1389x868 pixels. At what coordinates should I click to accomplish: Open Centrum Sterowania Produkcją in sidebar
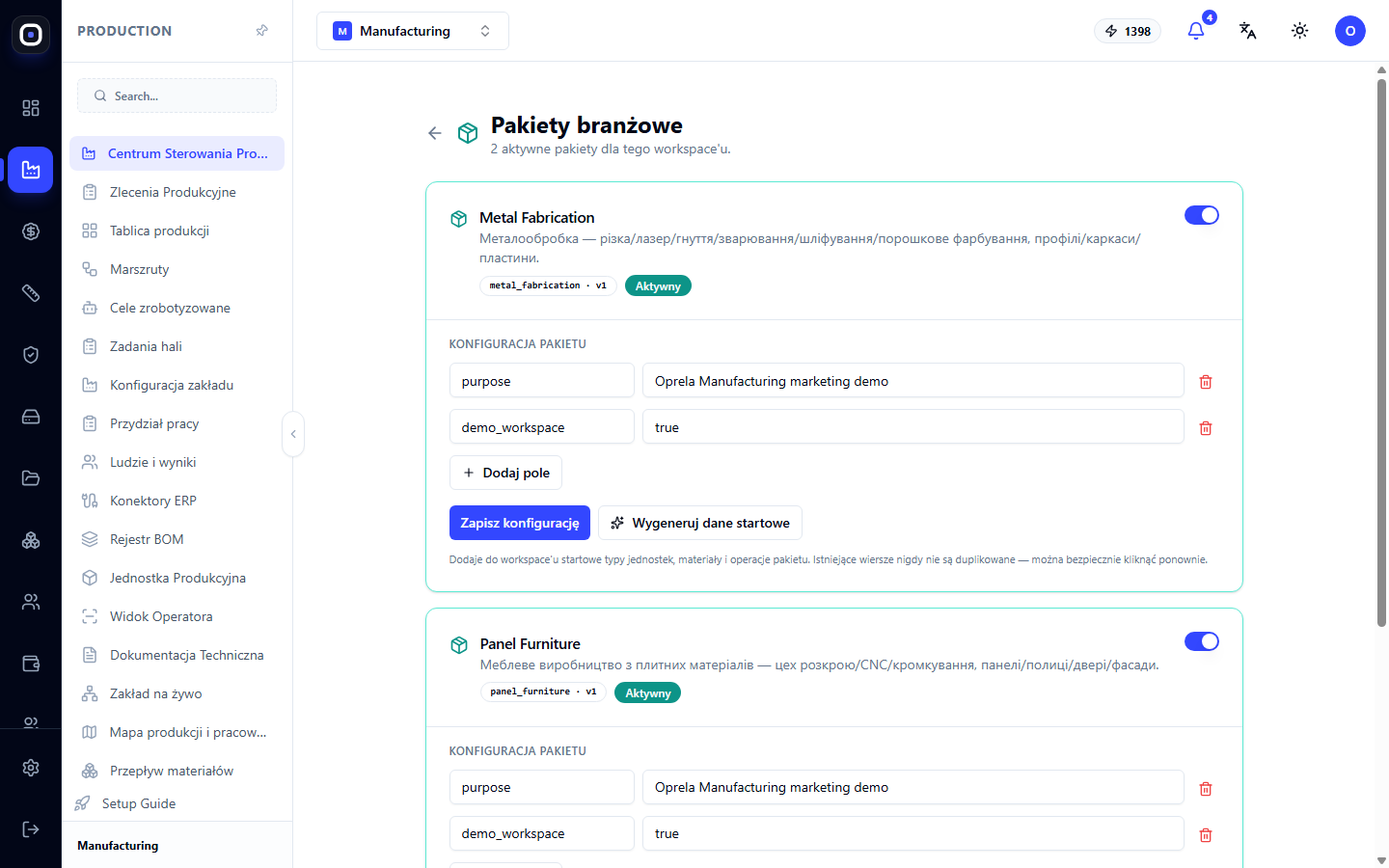pos(177,153)
